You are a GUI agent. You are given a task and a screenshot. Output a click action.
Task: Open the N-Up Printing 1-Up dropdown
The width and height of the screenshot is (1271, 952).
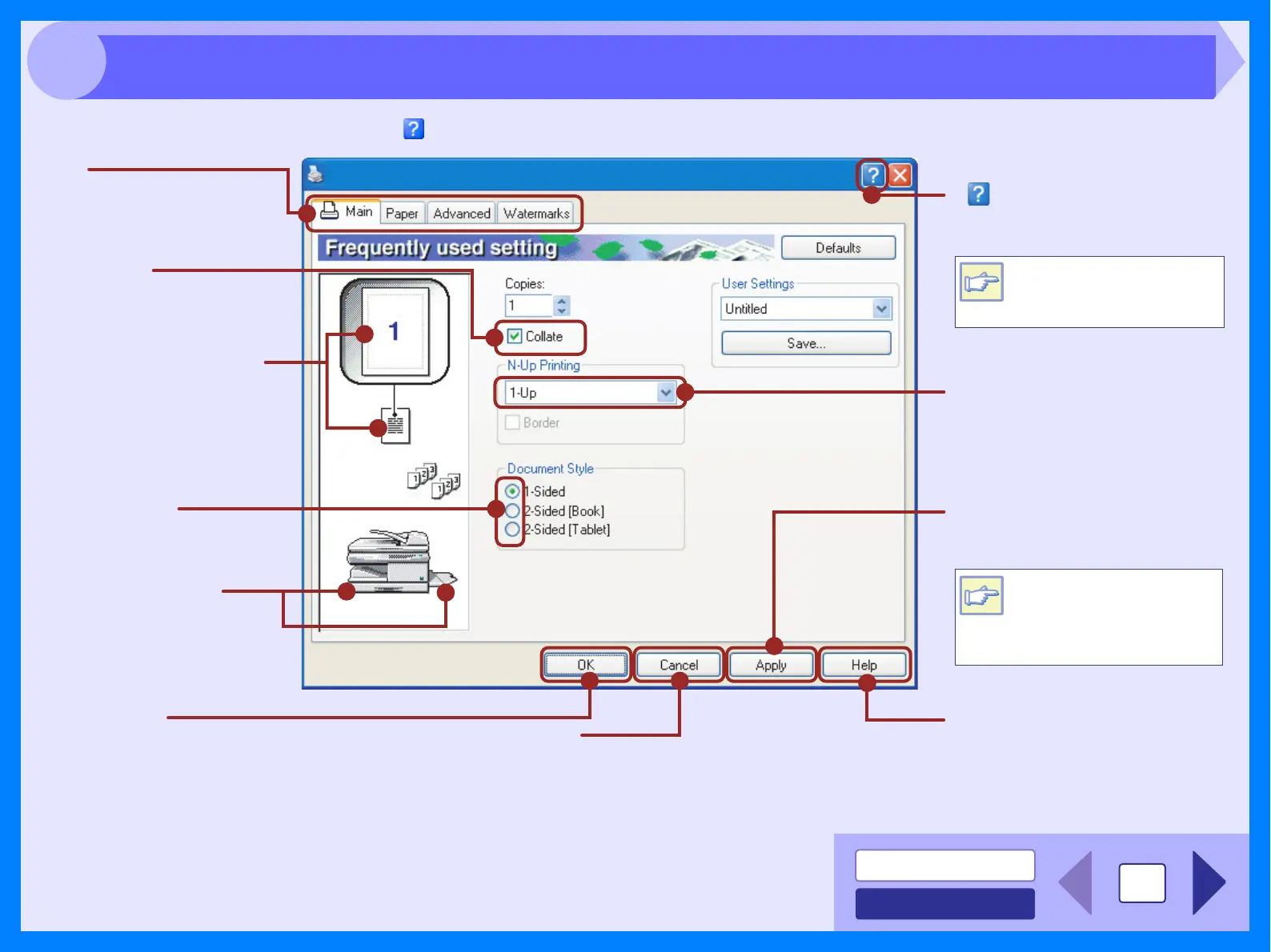tap(591, 393)
